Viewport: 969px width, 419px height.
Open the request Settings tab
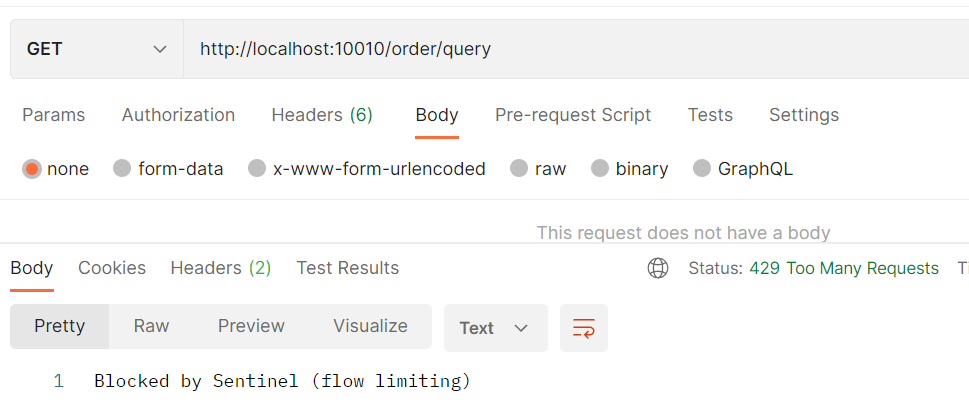[x=804, y=115]
